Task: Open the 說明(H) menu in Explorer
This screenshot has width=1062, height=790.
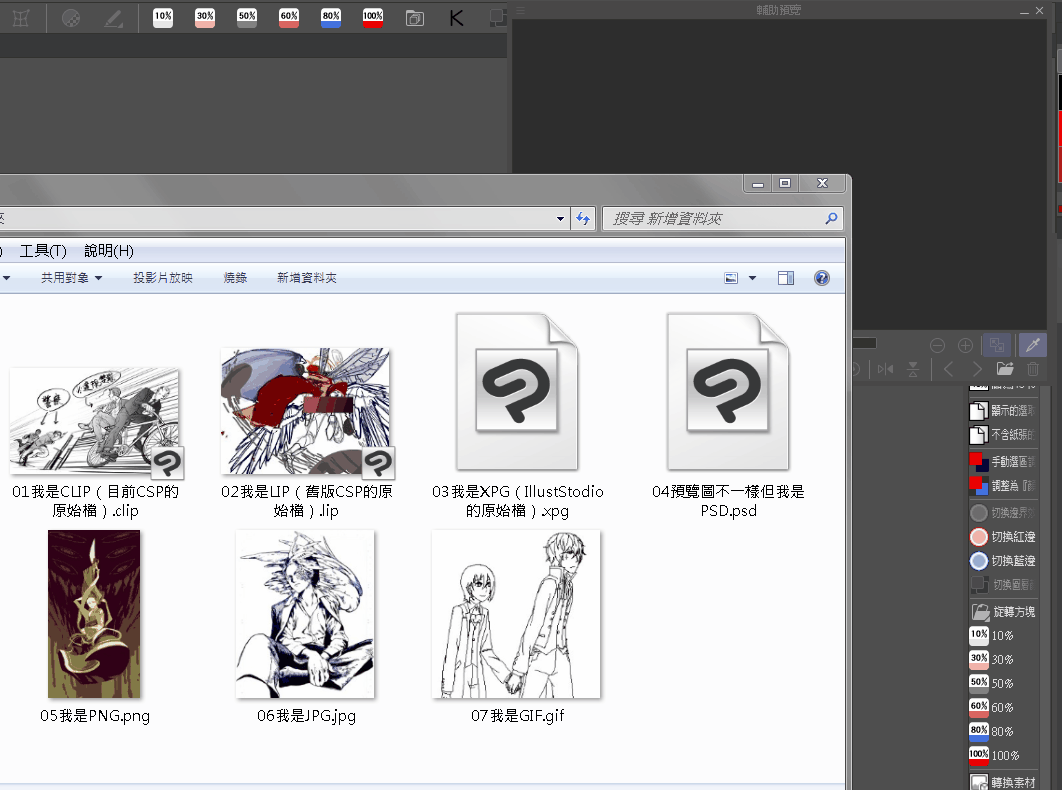Action: click(109, 251)
